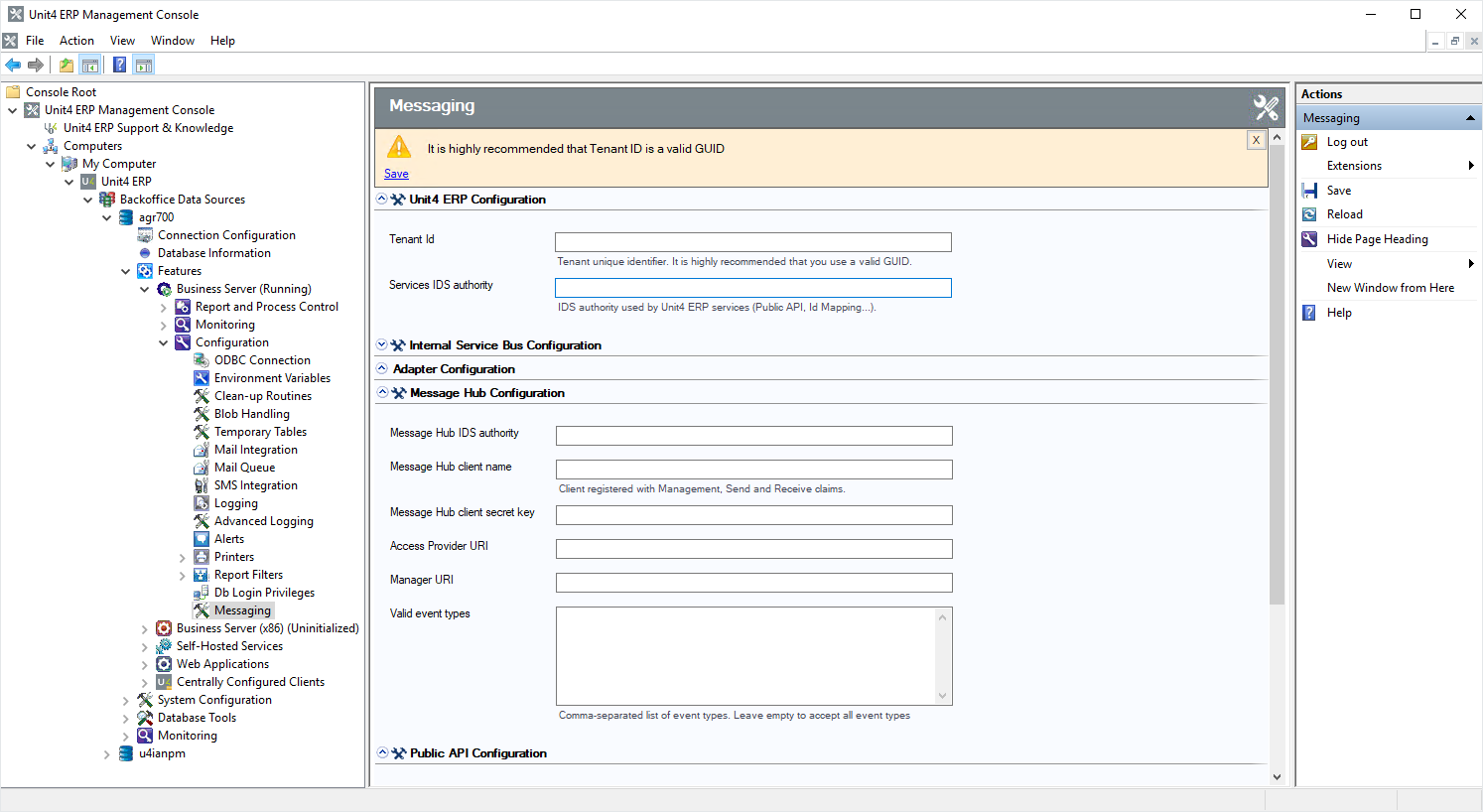
Task: Collapse the Configuration tree node
Action: coord(164,343)
